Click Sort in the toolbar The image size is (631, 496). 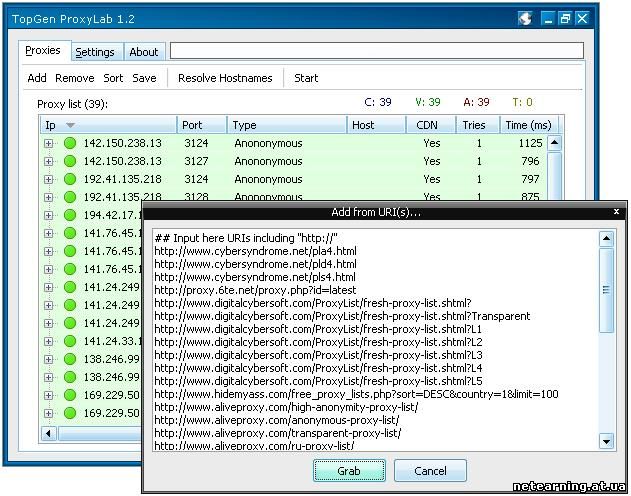113,78
